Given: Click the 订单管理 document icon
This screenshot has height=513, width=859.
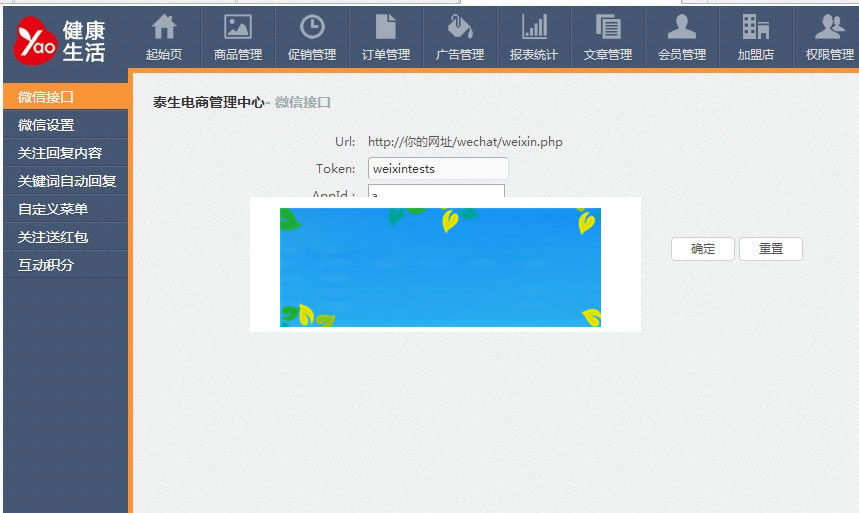Looking at the screenshot, I should coord(385,27).
